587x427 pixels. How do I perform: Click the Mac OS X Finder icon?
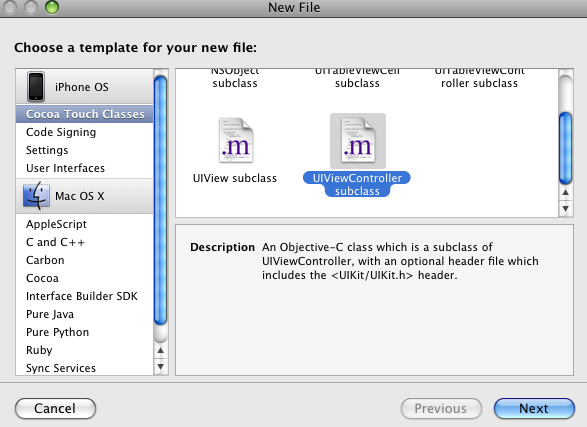point(36,196)
